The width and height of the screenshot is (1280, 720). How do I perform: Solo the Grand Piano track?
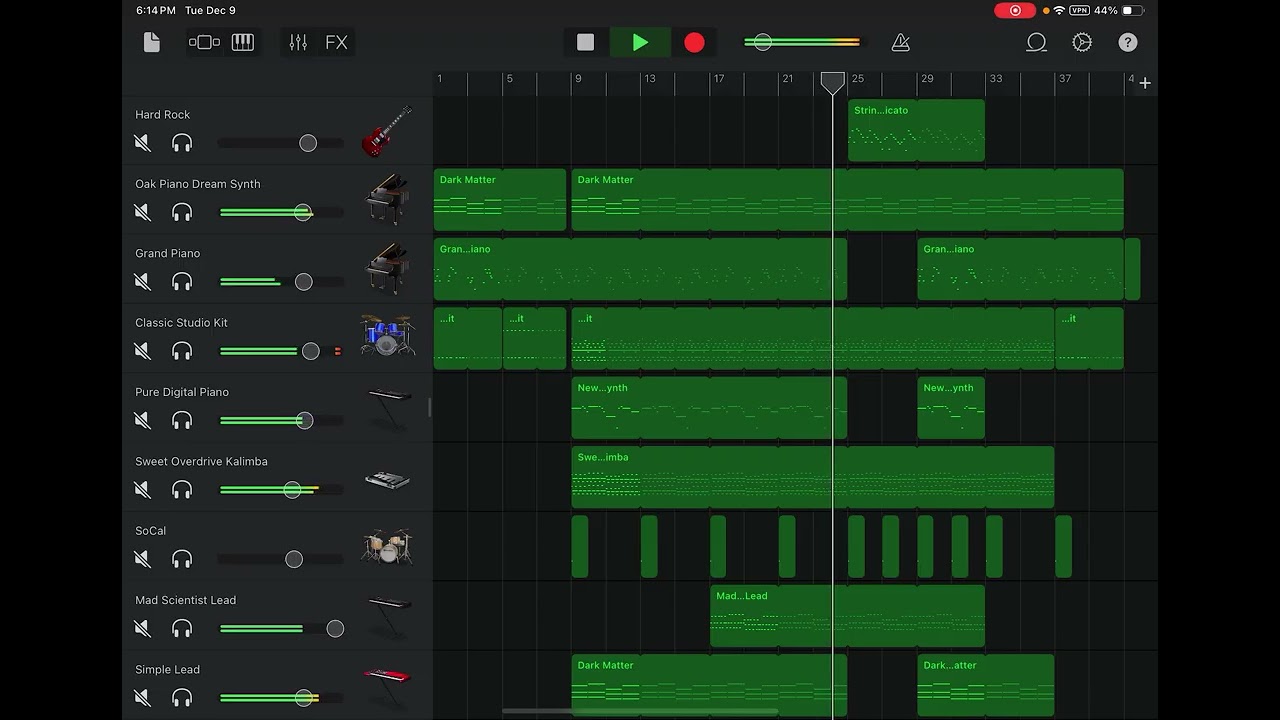(182, 282)
